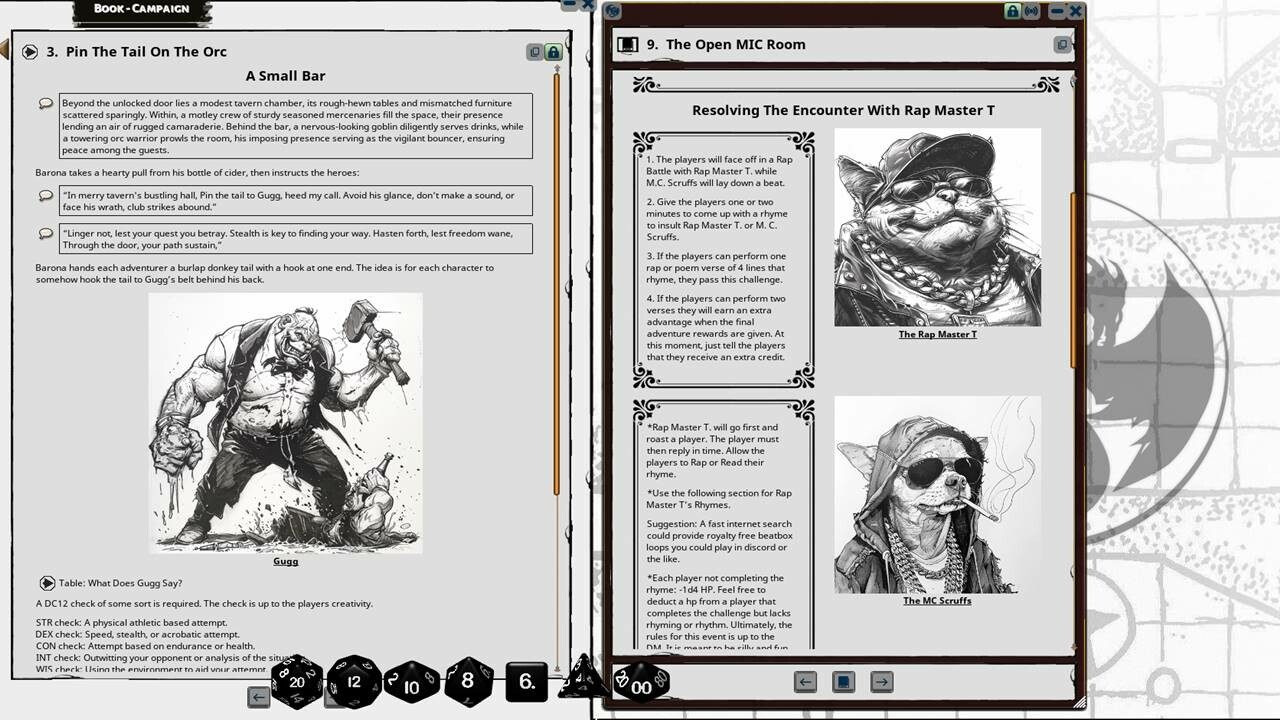
Task: Navigate back using the left arrow button
Action: [804, 681]
